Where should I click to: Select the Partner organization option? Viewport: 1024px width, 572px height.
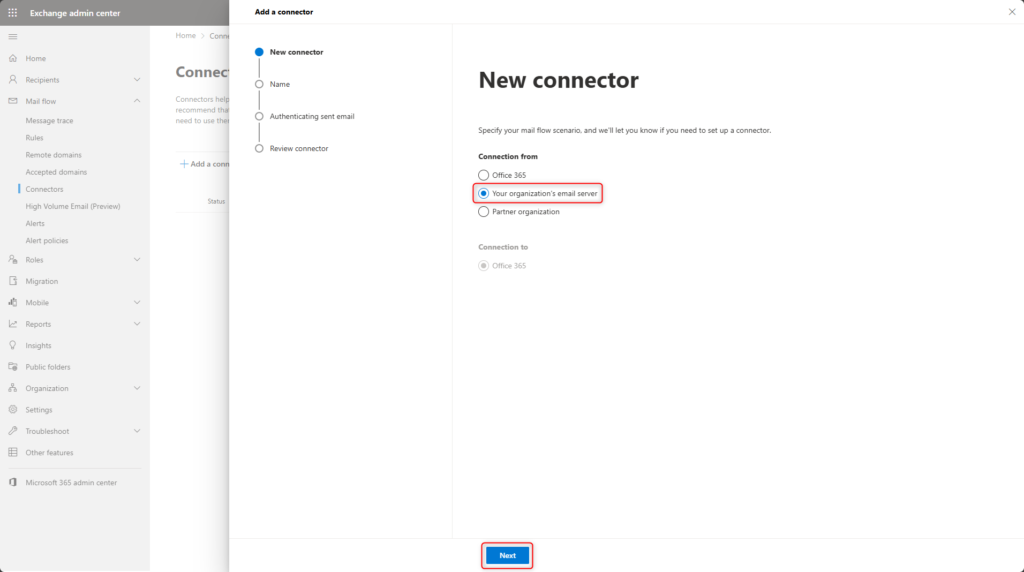[x=483, y=212]
